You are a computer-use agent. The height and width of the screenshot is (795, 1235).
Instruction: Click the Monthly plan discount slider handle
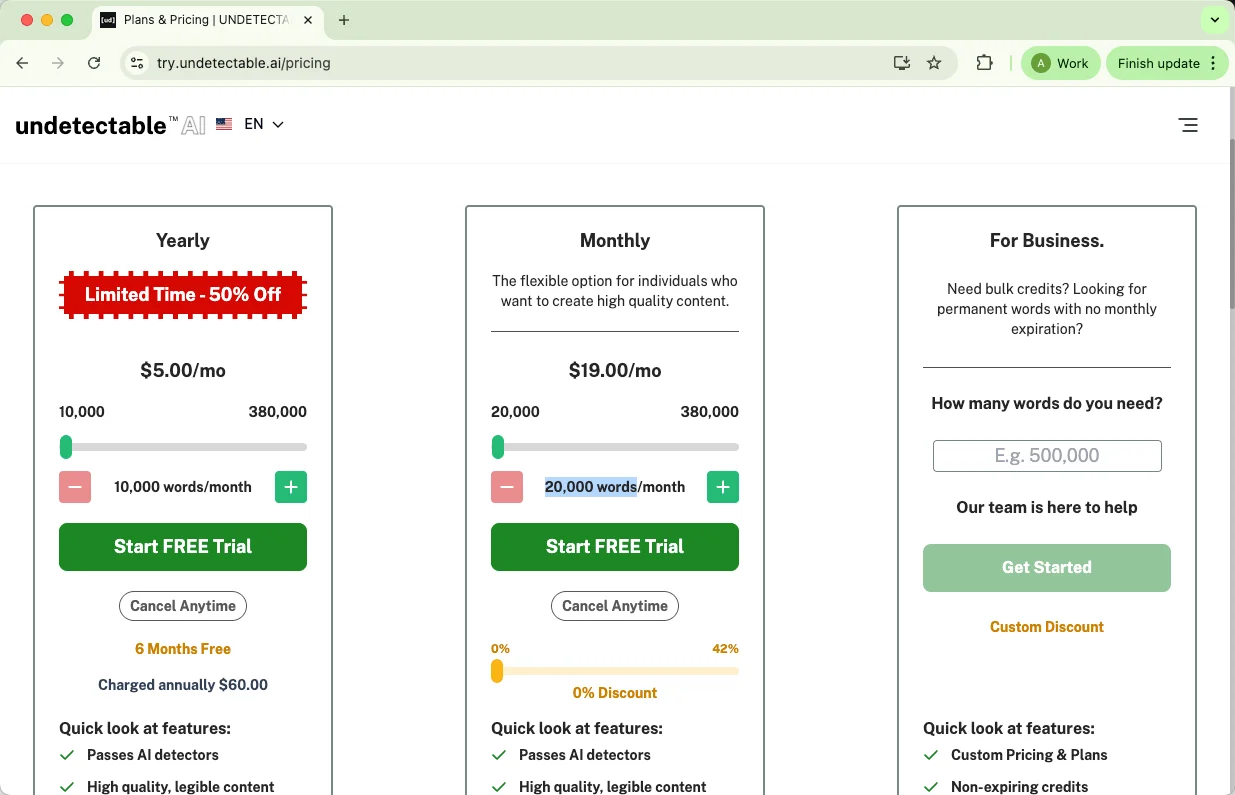click(x=497, y=671)
